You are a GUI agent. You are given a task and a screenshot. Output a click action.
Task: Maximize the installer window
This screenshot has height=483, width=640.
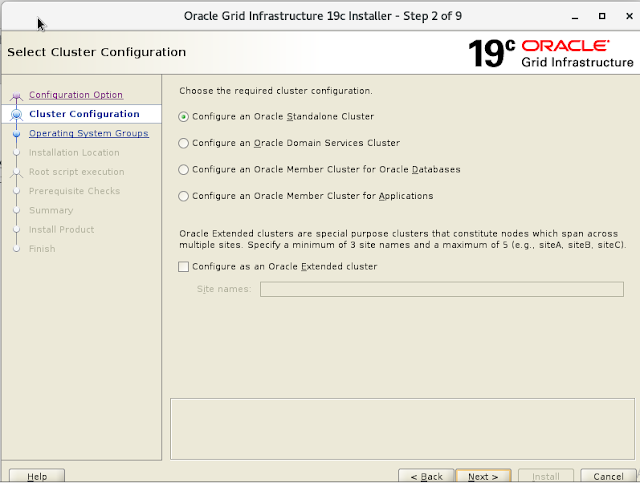click(x=602, y=16)
